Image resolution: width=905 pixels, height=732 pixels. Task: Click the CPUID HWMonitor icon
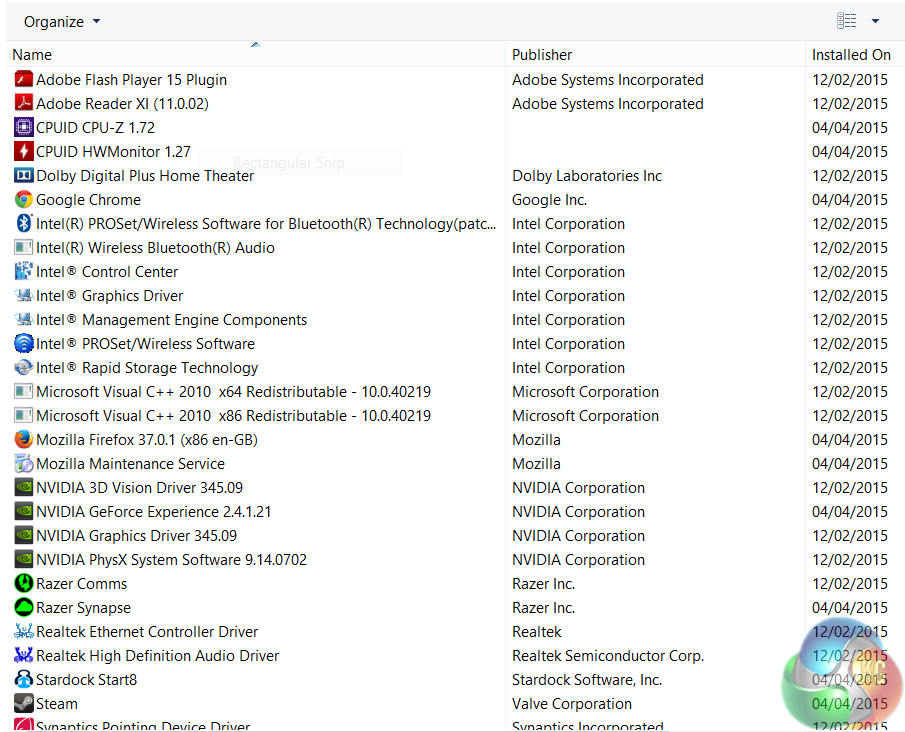(24, 152)
